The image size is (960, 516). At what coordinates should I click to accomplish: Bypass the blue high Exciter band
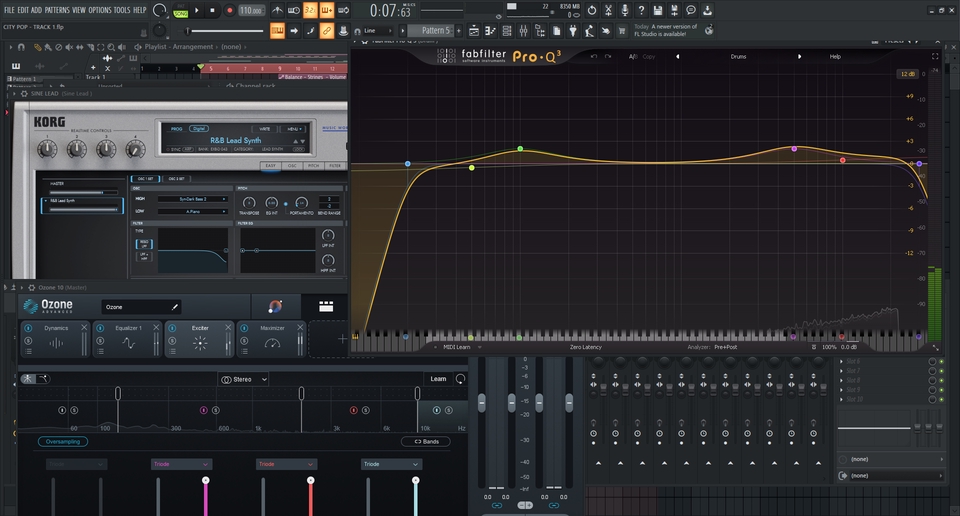[x=437, y=410]
